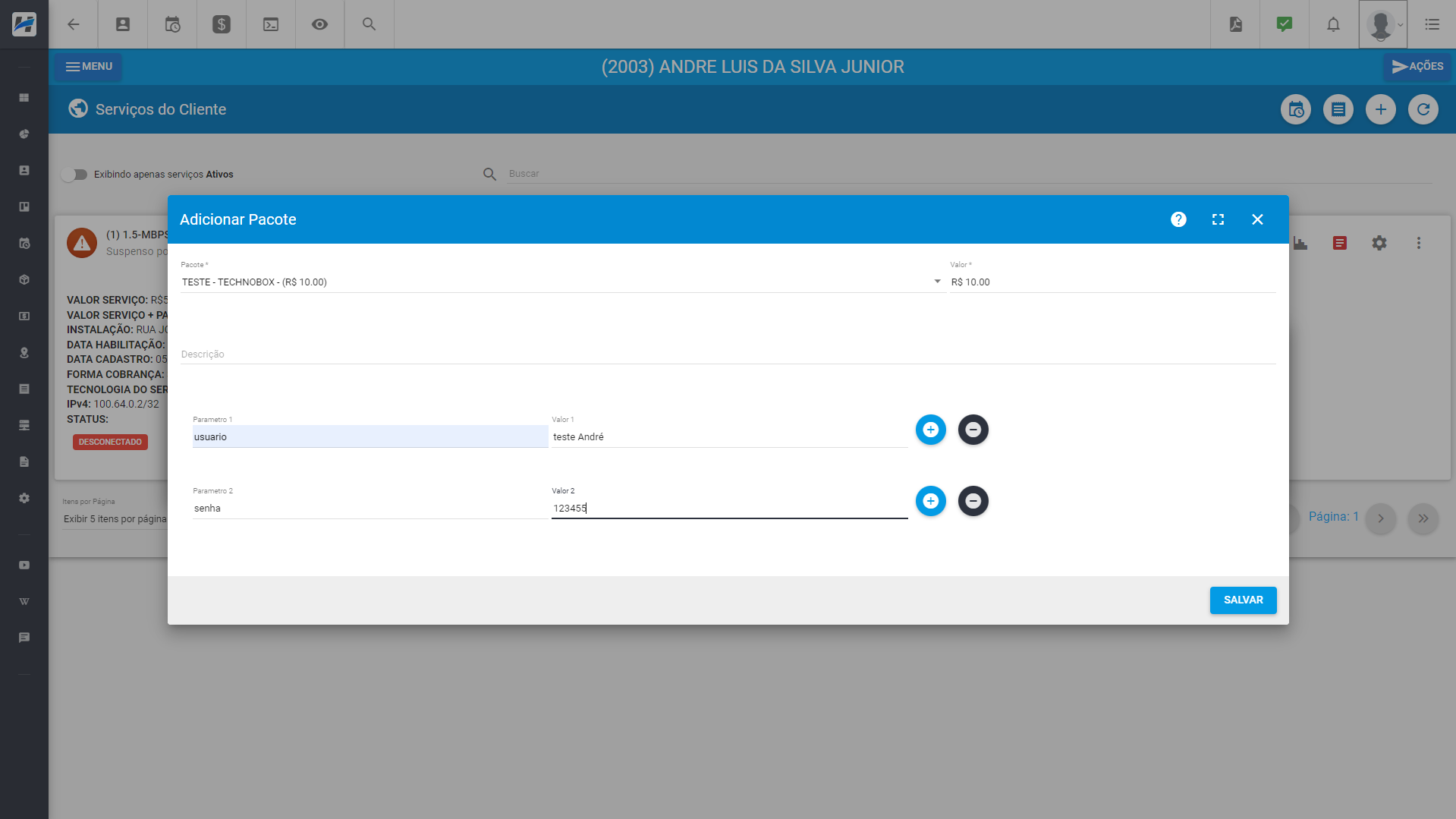Open service card three-dot menu
This screenshot has width=1456, height=819.
point(1419,243)
